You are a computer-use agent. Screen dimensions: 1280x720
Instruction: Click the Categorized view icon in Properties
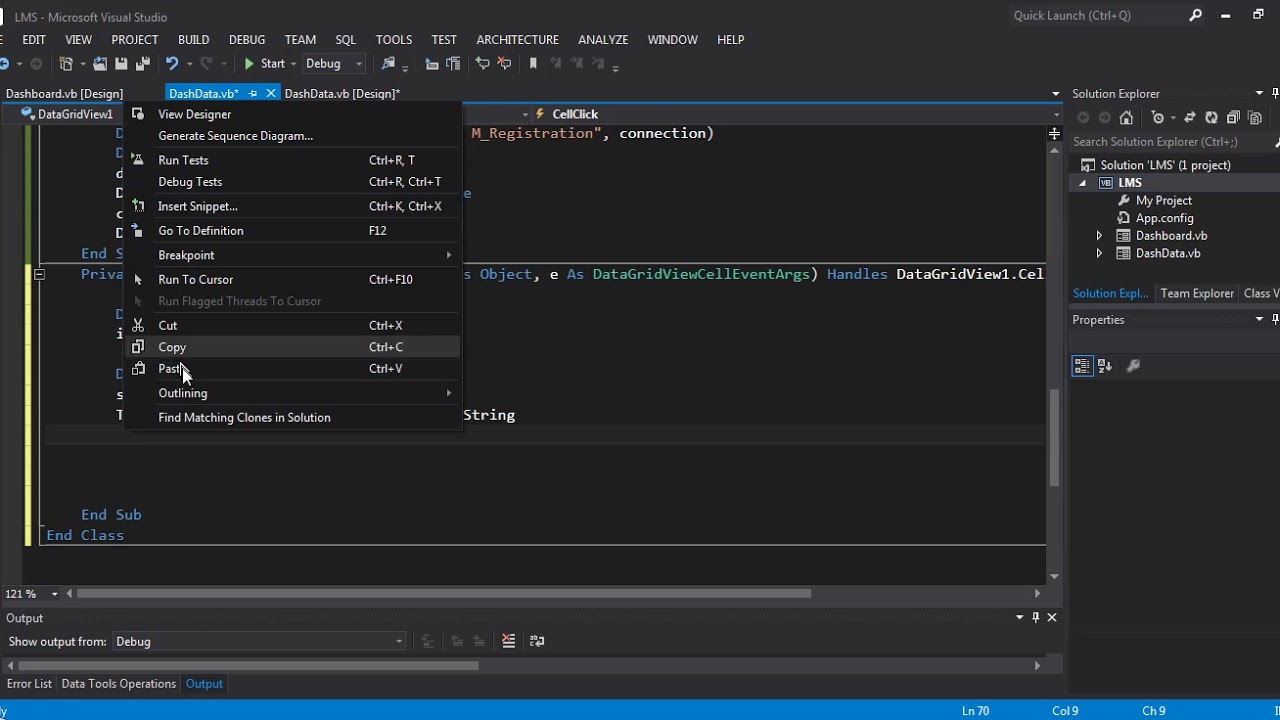[1082, 366]
